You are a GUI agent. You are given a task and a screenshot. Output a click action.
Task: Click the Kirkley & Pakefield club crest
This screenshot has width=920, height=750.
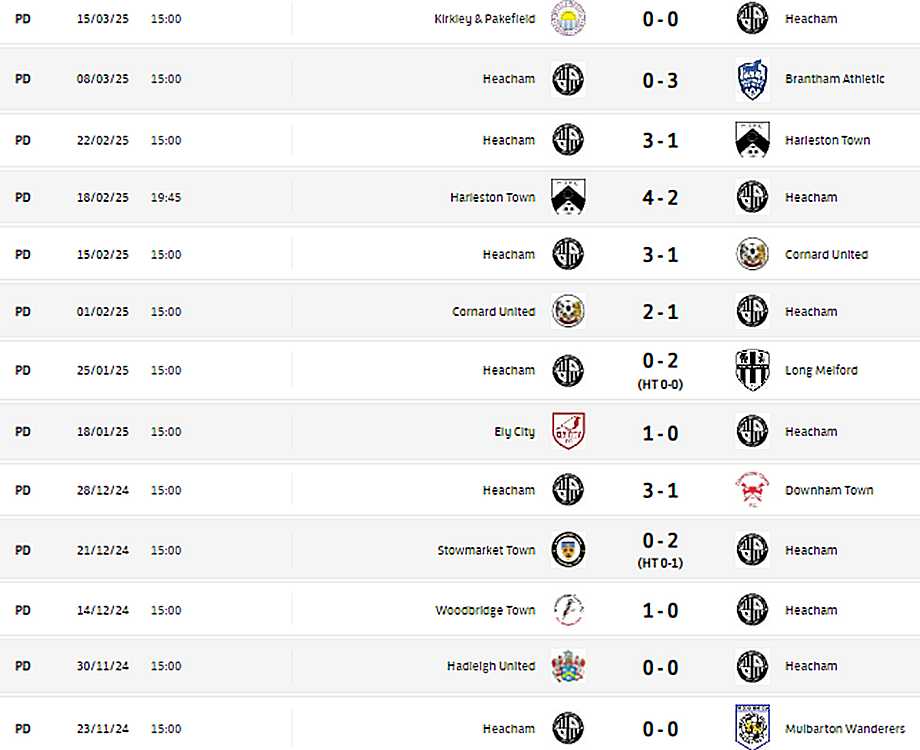click(x=568, y=19)
